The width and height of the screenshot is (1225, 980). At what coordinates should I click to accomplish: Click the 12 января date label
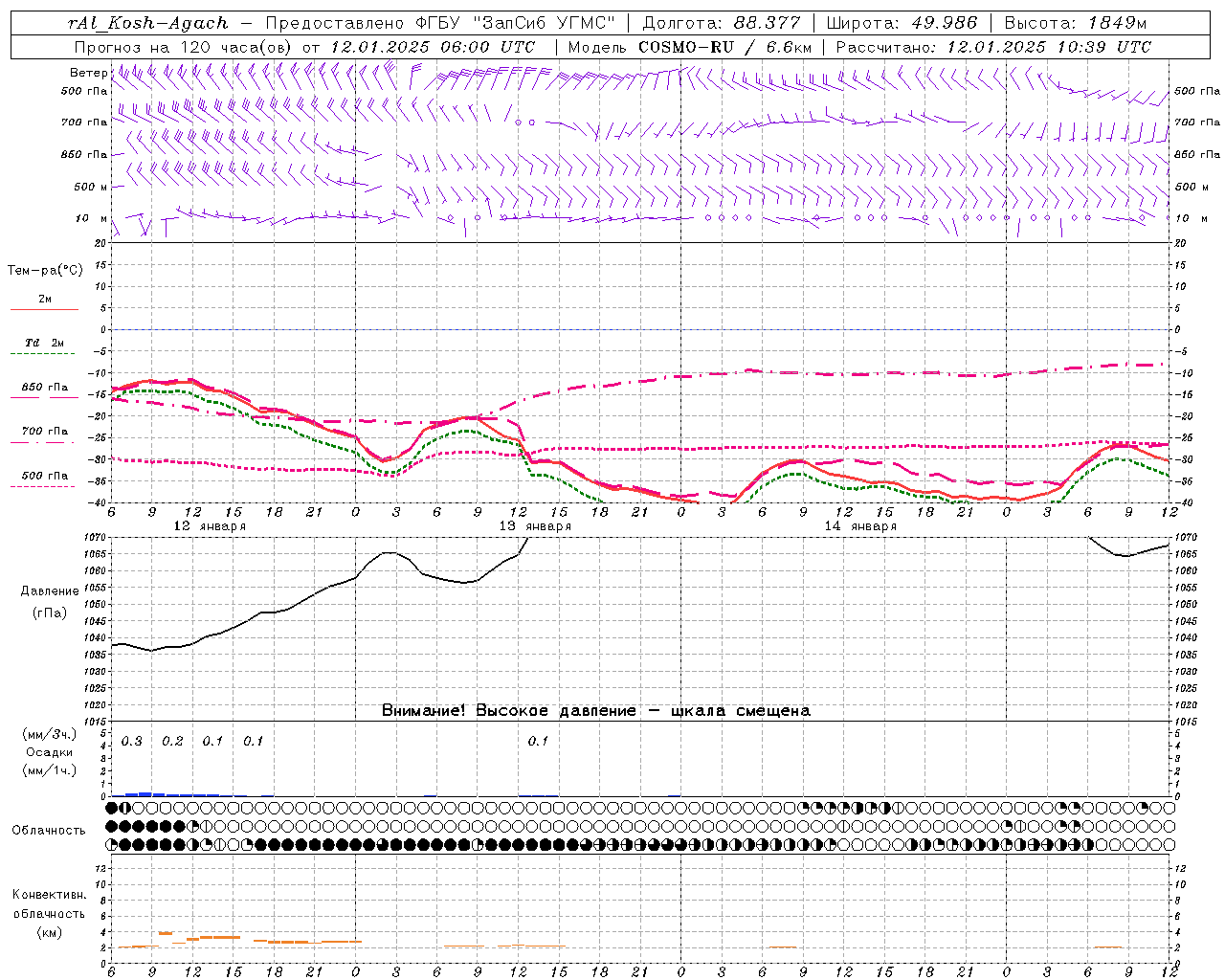tap(210, 526)
